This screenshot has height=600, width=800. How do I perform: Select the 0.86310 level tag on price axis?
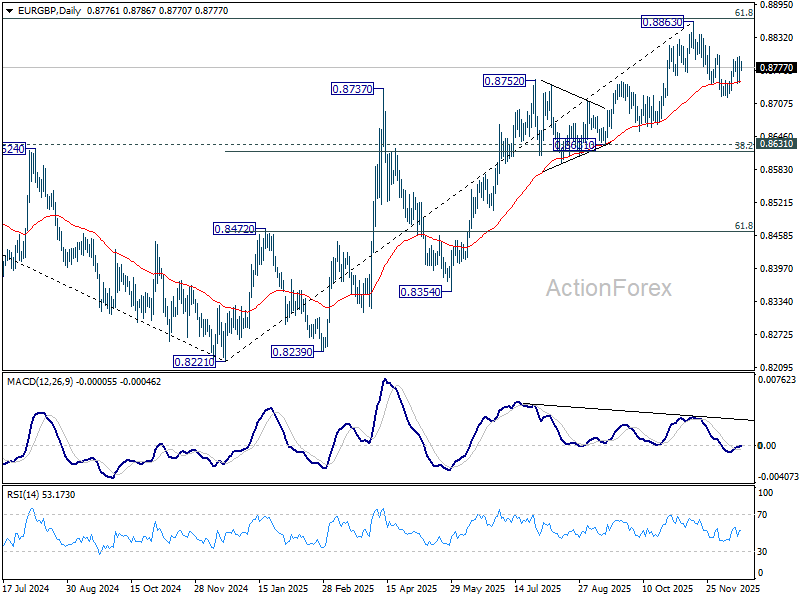point(777,144)
